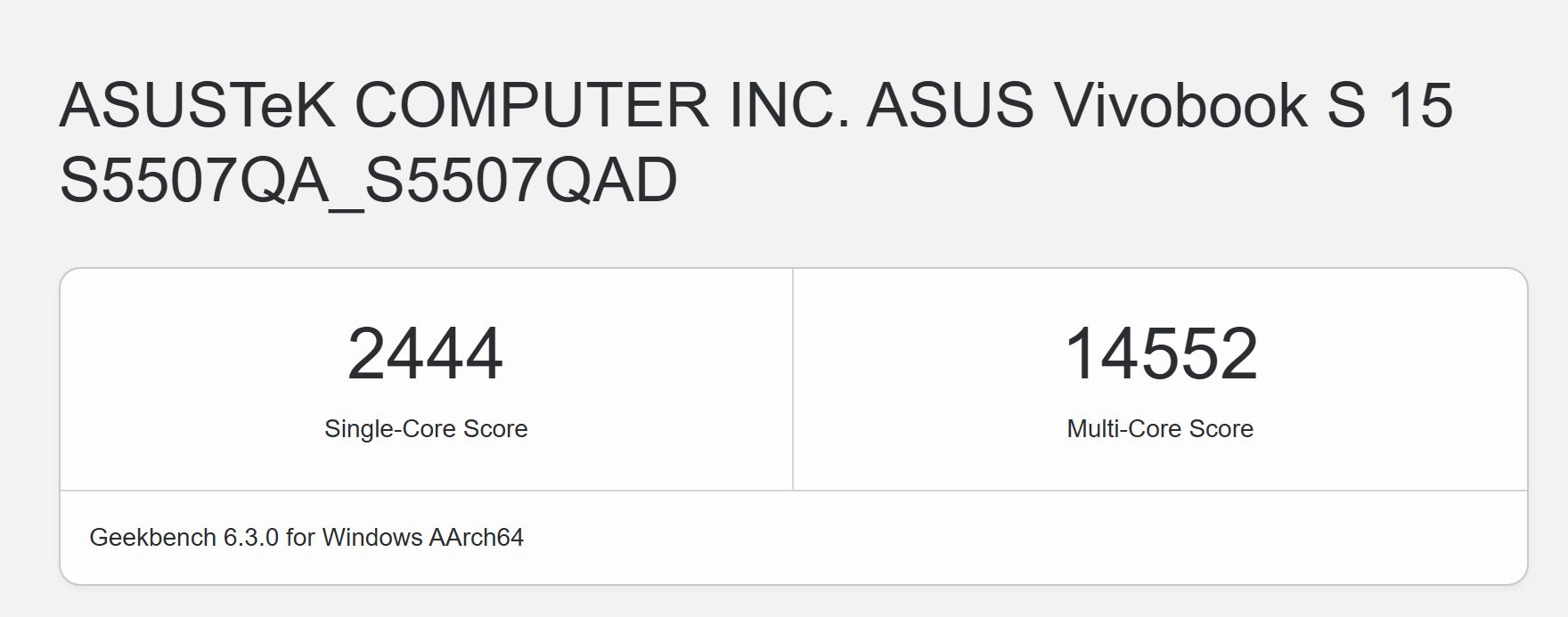Click the vertical divider between score cells
1568x617 pixels.
(x=793, y=379)
